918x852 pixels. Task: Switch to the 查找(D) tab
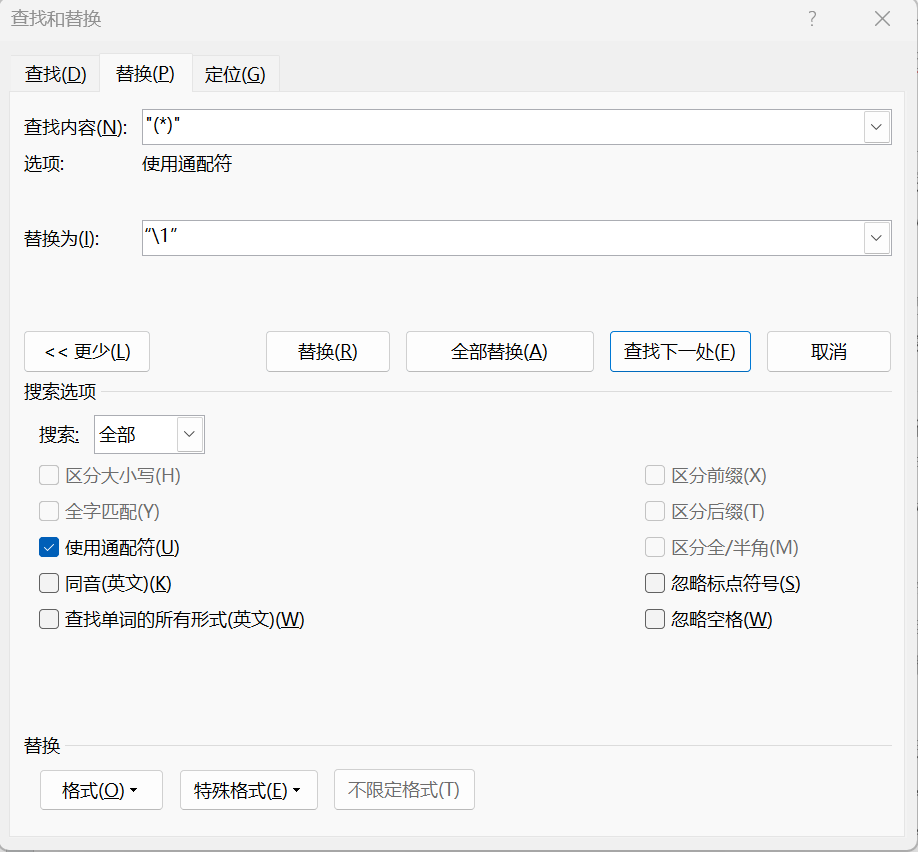56,74
